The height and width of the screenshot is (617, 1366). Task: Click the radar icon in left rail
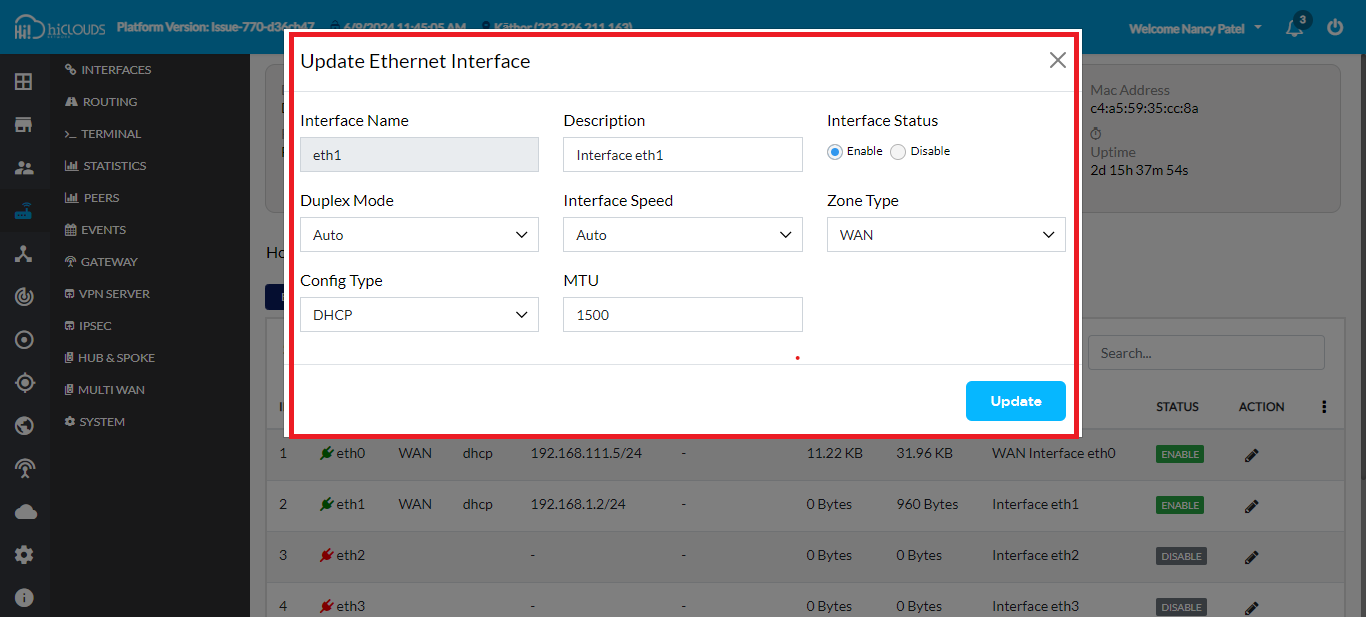[x=24, y=297]
